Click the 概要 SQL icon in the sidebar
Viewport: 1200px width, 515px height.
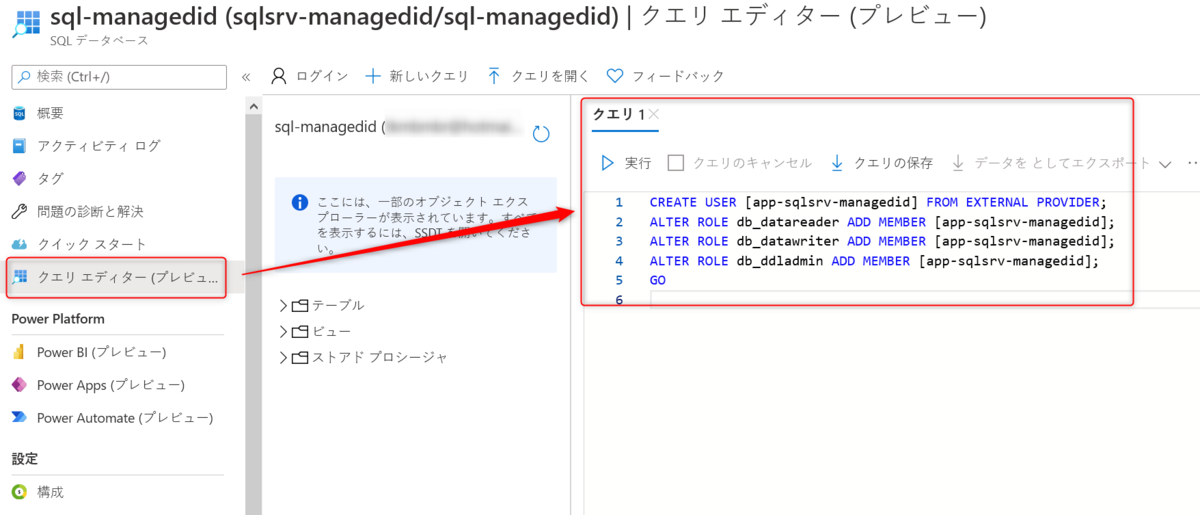pos(19,113)
